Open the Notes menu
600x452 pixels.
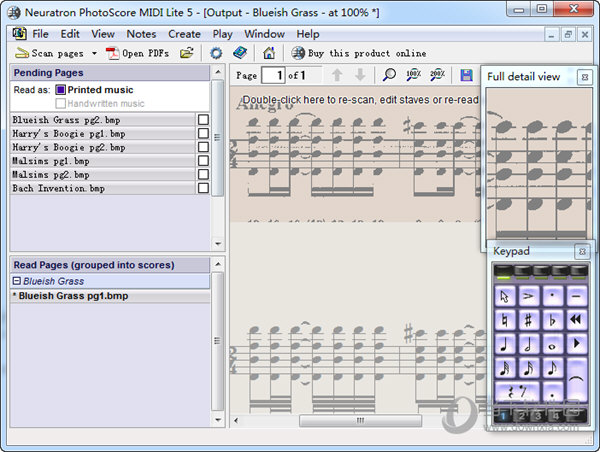point(141,34)
